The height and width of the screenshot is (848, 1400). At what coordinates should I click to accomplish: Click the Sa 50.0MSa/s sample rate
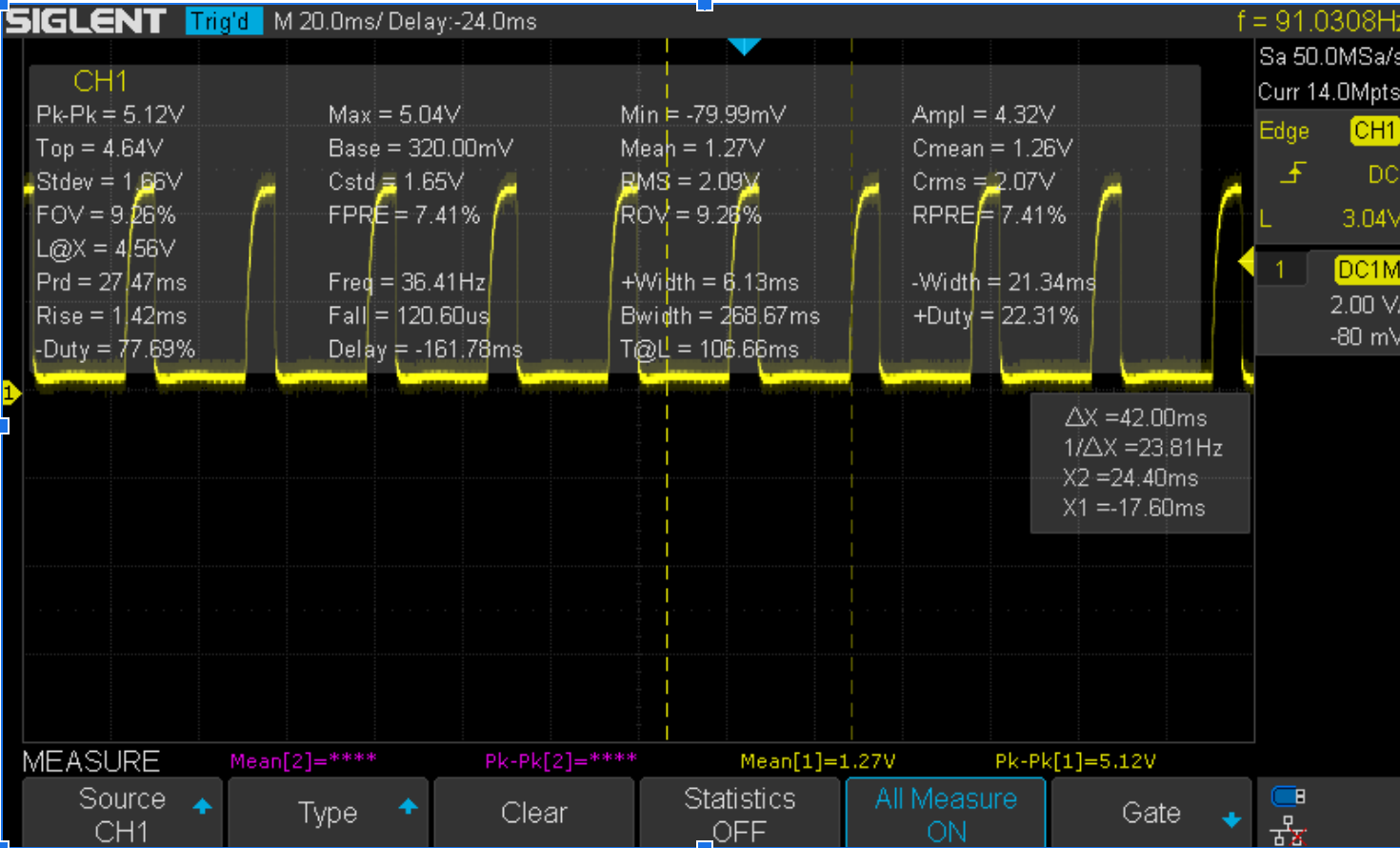click(1329, 56)
